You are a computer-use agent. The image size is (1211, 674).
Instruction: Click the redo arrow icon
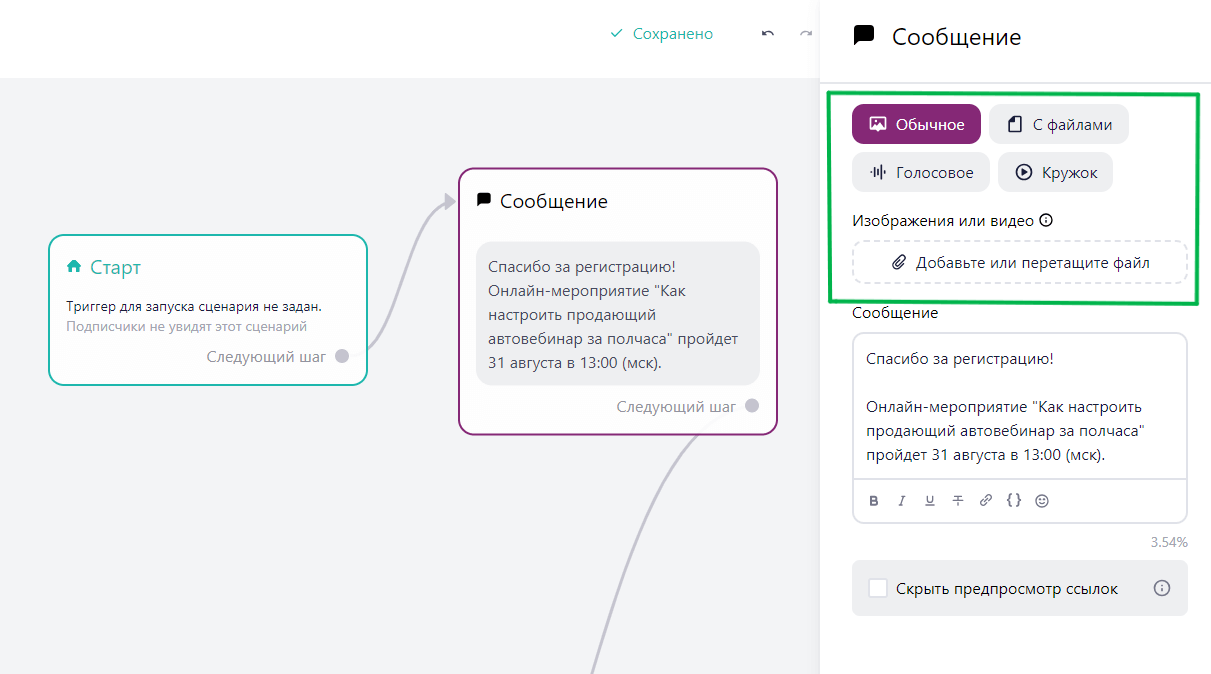806,34
